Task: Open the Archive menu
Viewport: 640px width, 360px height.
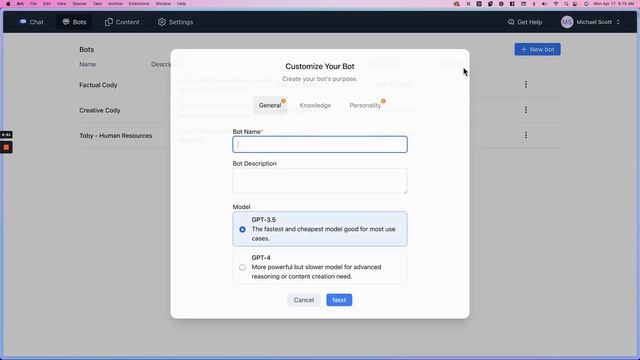Action: tap(115, 4)
